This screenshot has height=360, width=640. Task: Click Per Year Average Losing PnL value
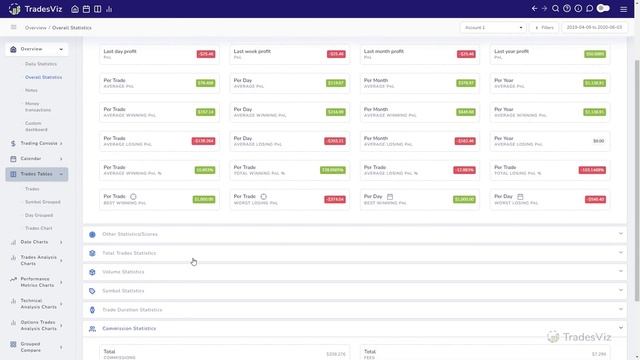598,141
